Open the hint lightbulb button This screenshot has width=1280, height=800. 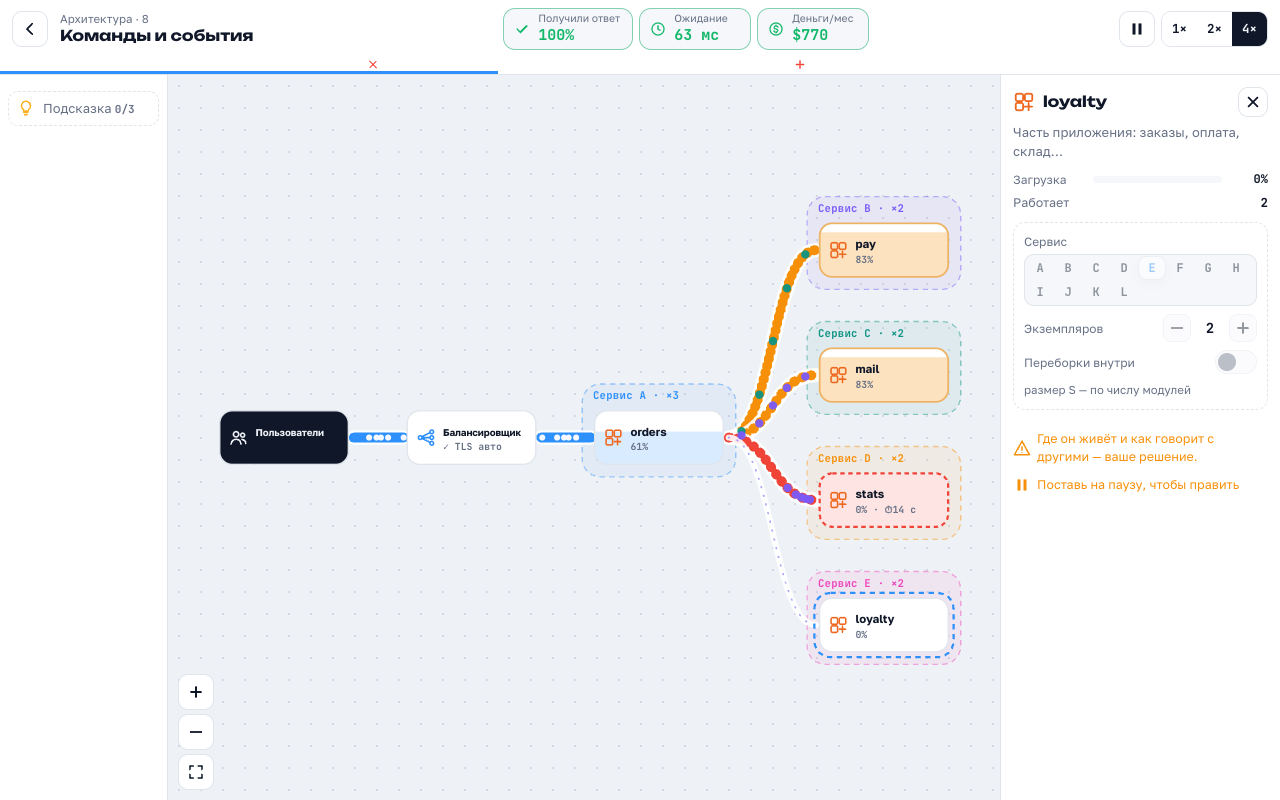(x=84, y=109)
